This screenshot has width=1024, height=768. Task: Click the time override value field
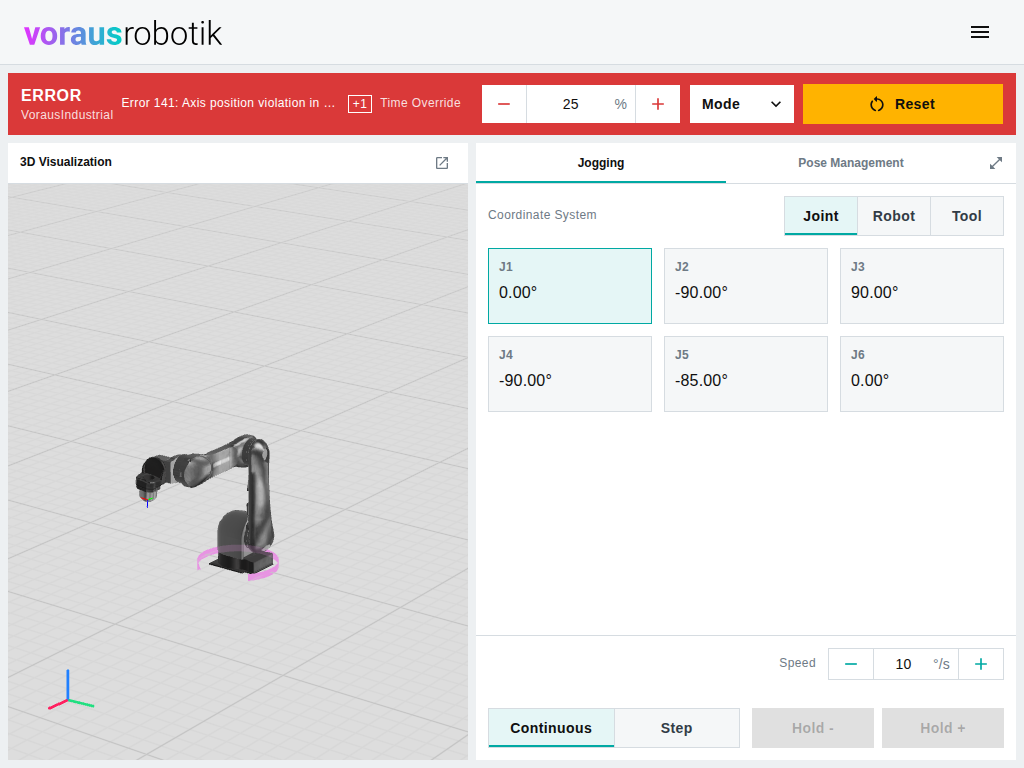[x=581, y=104]
